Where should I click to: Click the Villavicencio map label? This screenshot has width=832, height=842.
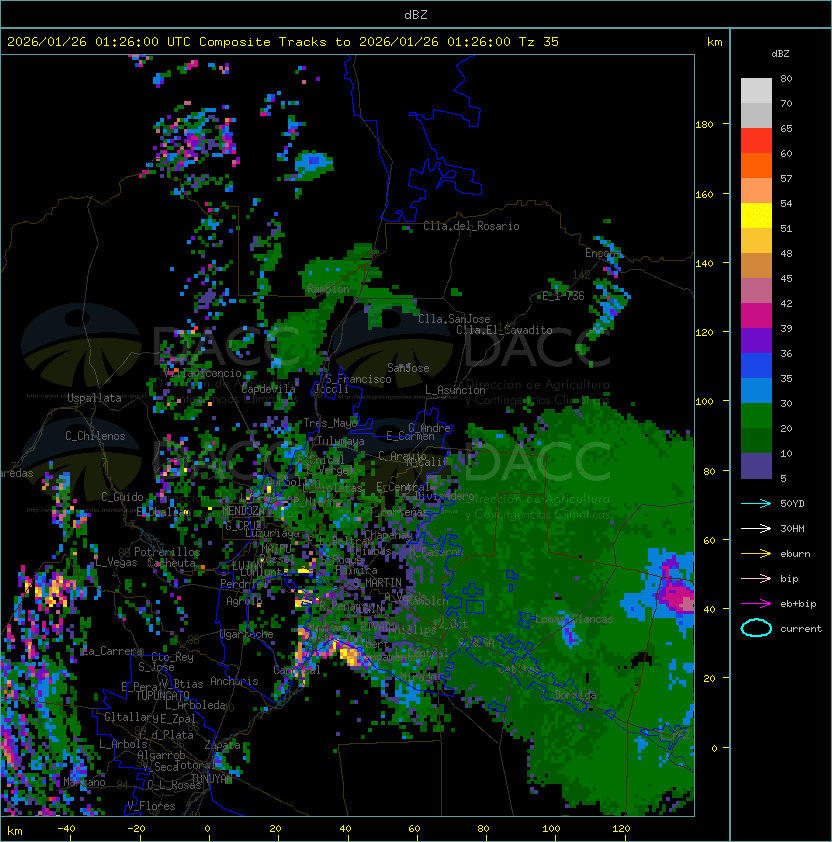(x=202, y=373)
